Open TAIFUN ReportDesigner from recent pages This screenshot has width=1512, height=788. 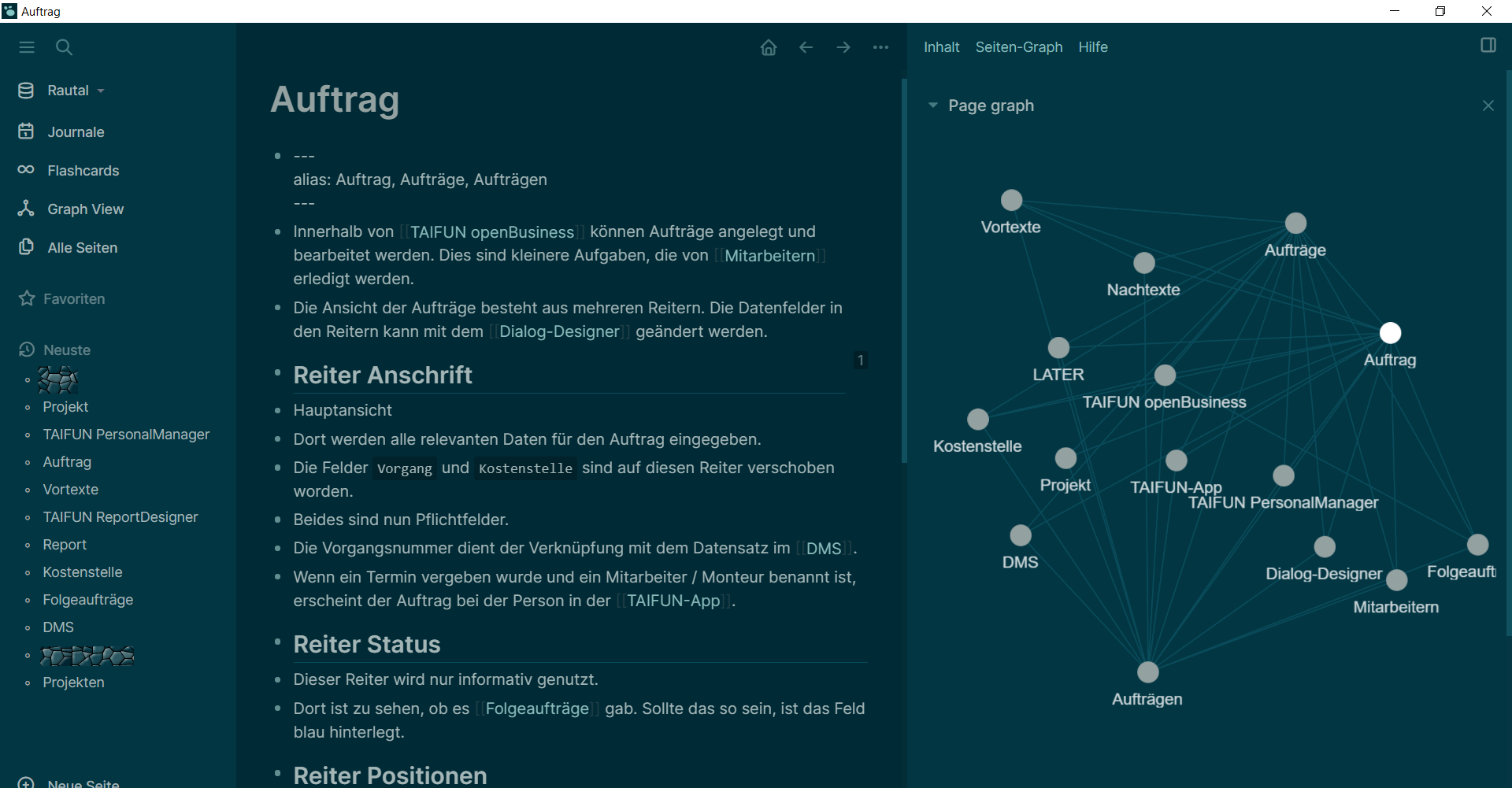(x=120, y=517)
